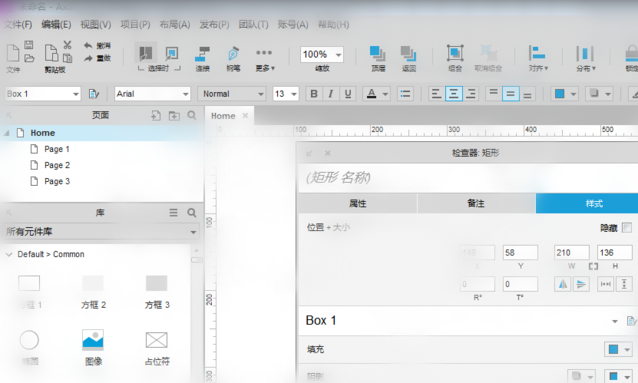Open fill color swatch in format bar

559,94
